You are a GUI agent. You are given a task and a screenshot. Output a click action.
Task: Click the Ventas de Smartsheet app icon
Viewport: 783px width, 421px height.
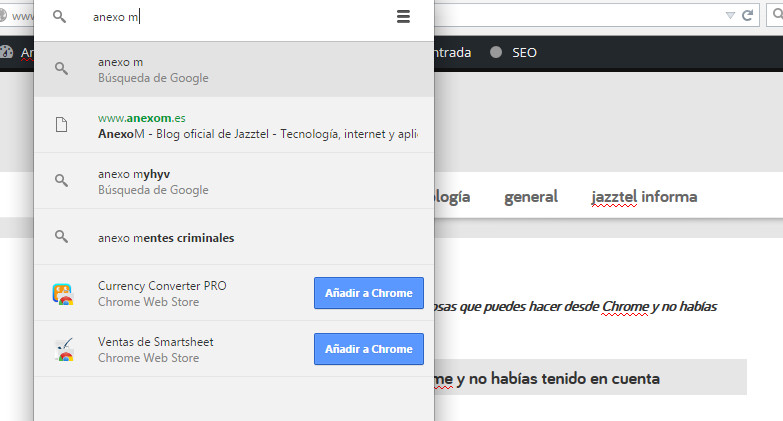tap(64, 350)
